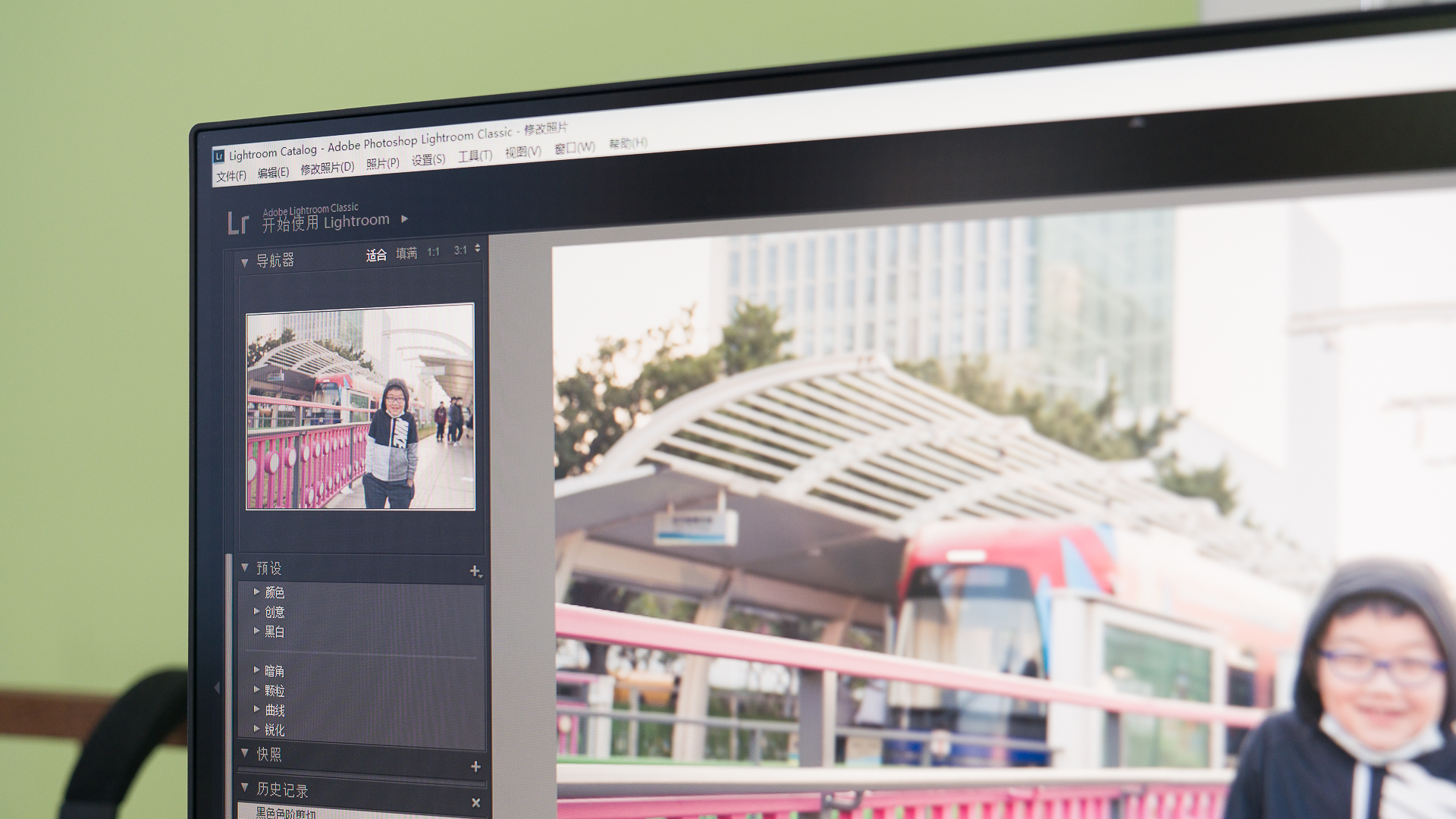Click the 开始使用 Lightroom text
Screen dimensions: 1456x819
point(326,222)
